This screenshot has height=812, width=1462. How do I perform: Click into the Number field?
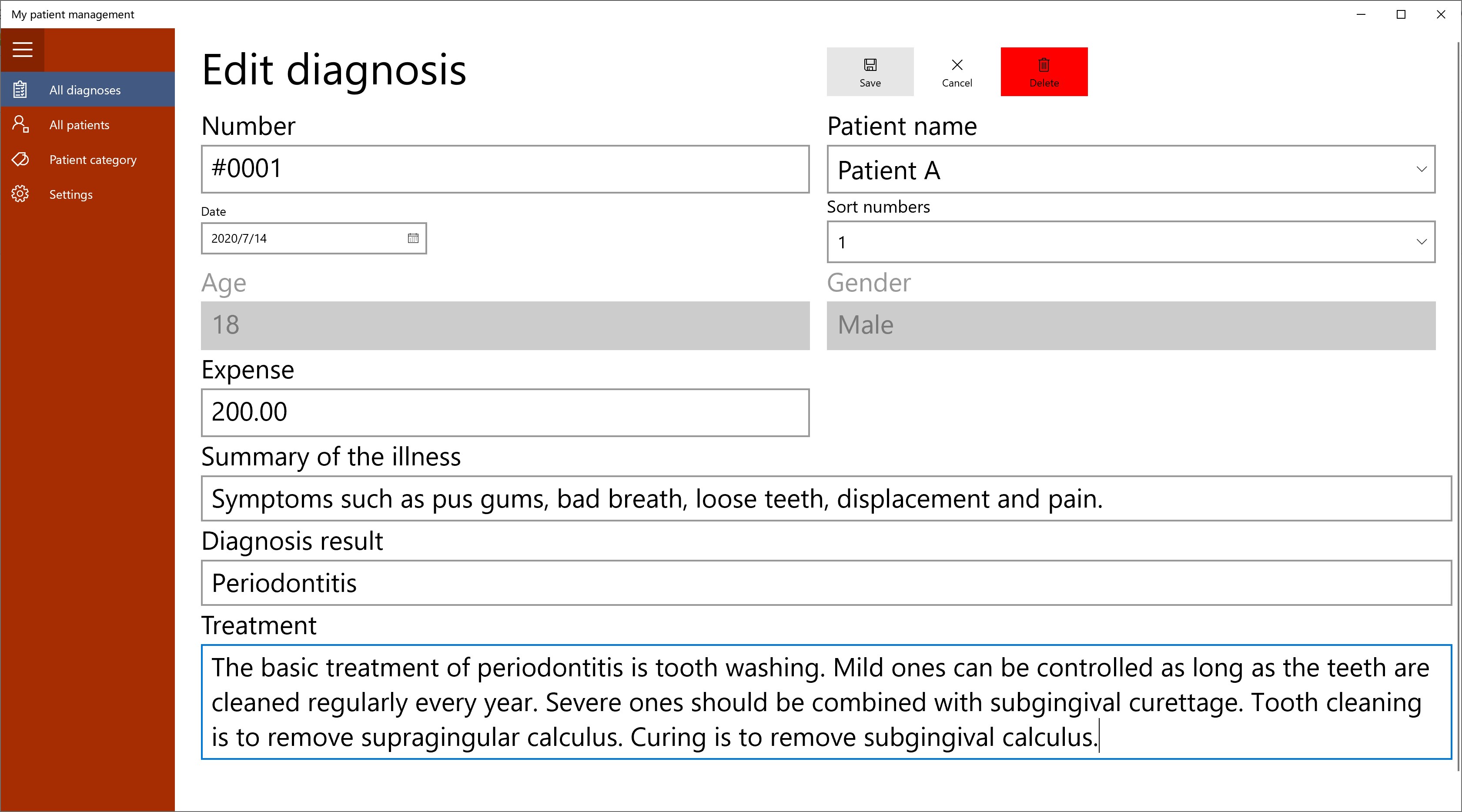[505, 169]
